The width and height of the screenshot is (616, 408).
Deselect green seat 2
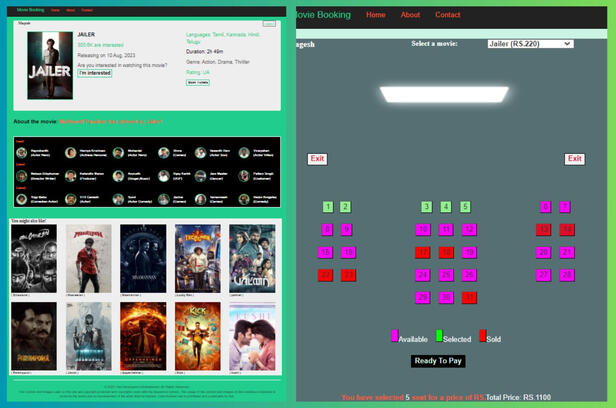tap(345, 207)
